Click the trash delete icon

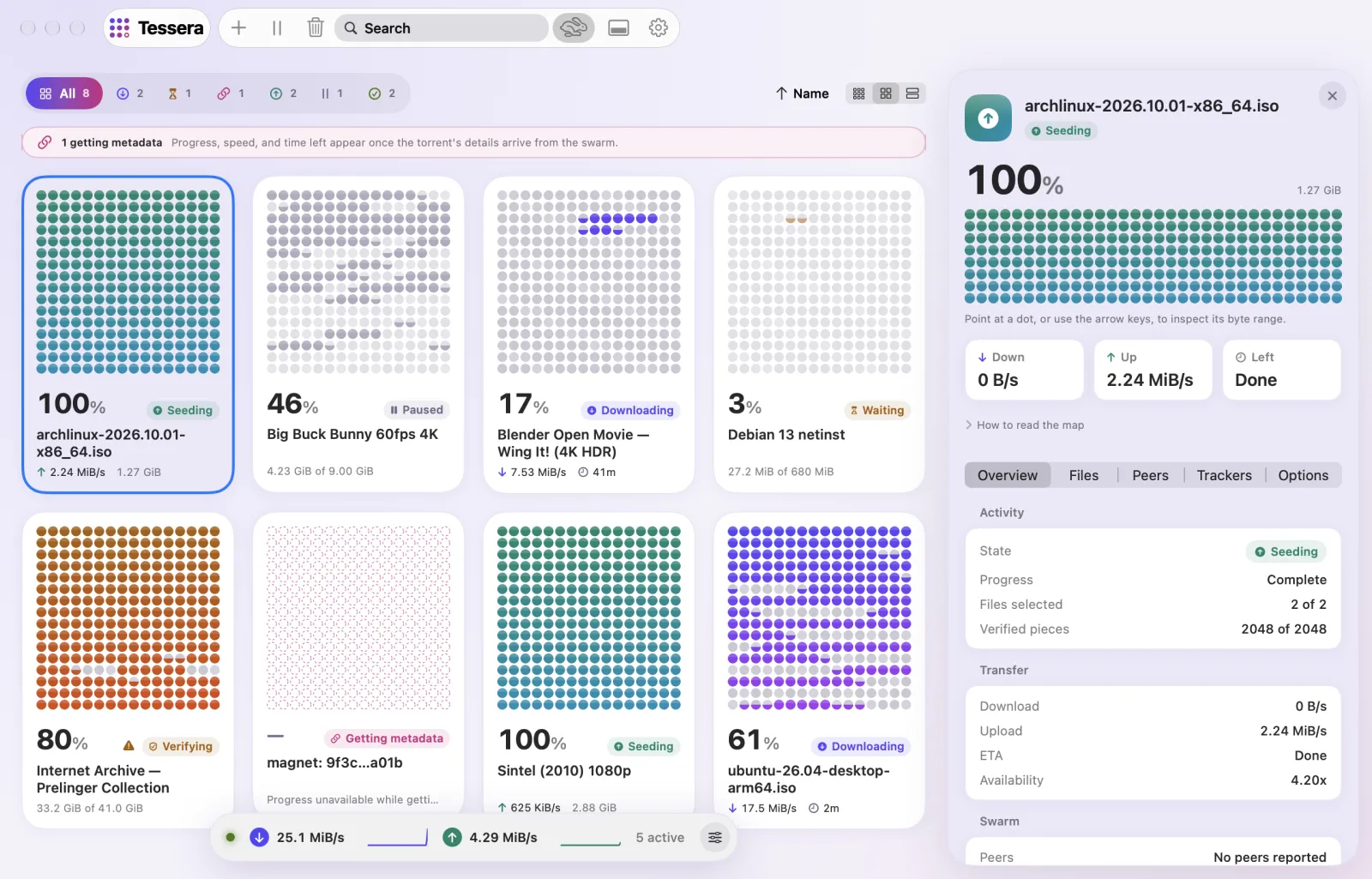tap(316, 28)
